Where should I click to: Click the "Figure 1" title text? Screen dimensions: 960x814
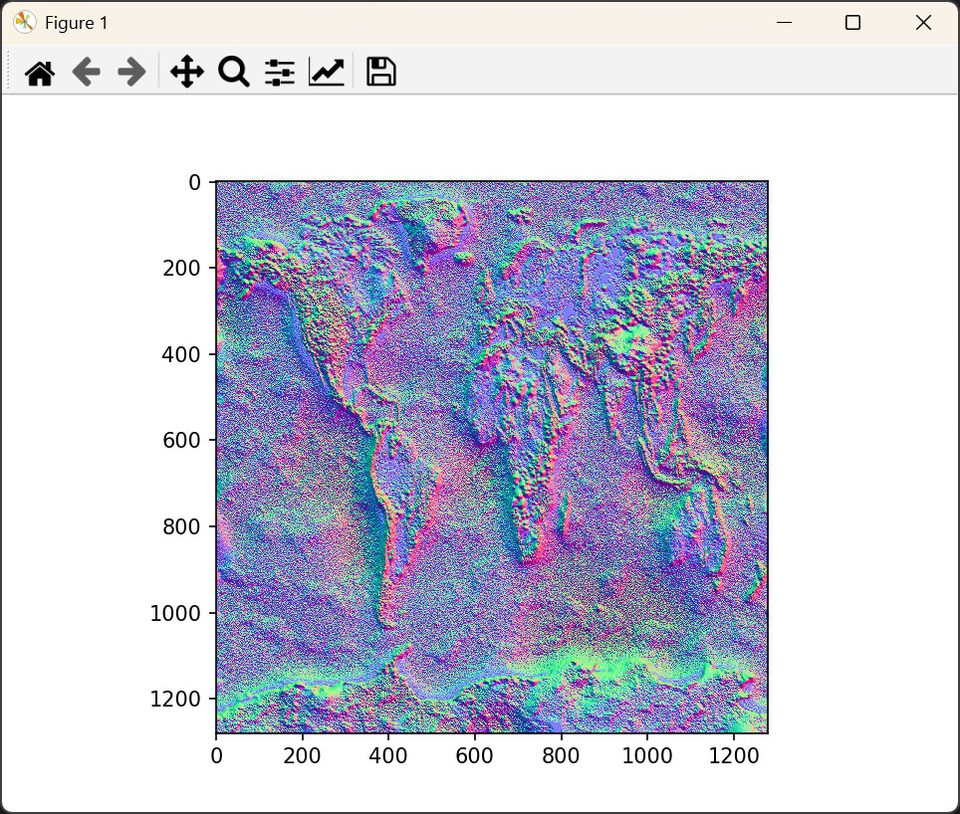coord(77,22)
